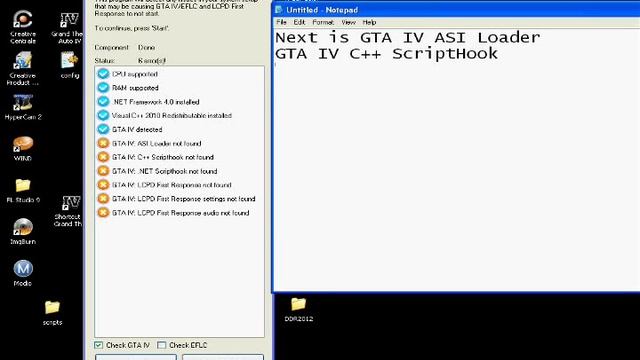Click the check icon for Visual C++ 2010 Redistributable
The height and width of the screenshot is (360, 640).
(x=103, y=116)
